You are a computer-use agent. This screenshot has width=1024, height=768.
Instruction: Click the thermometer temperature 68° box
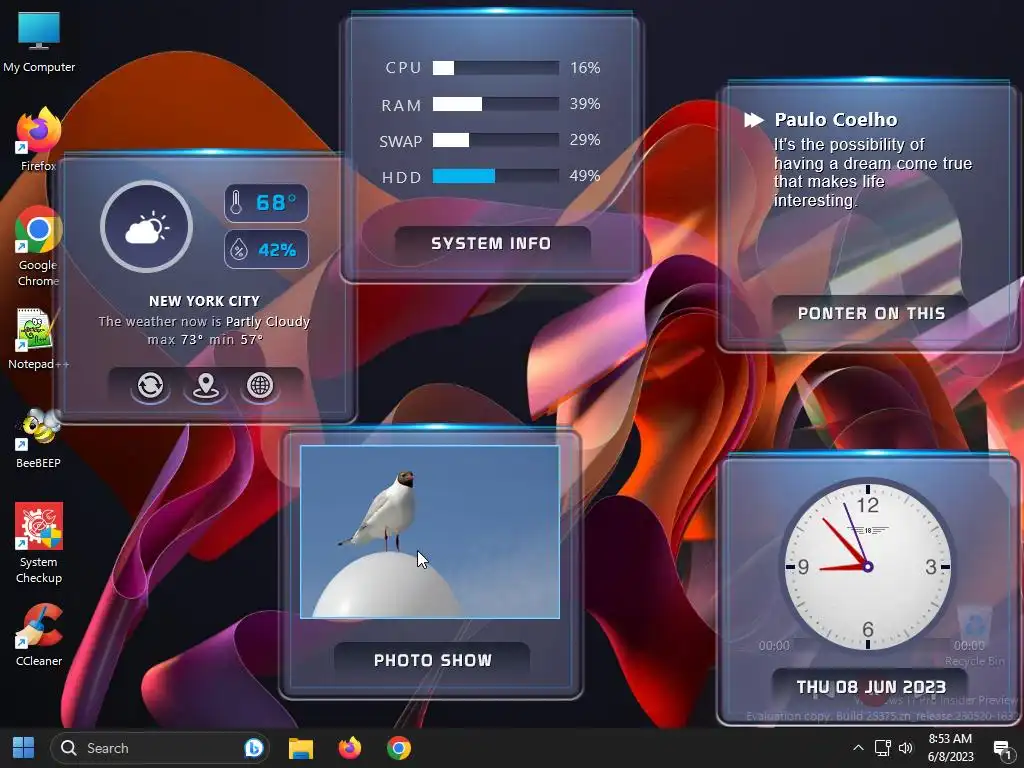click(266, 203)
